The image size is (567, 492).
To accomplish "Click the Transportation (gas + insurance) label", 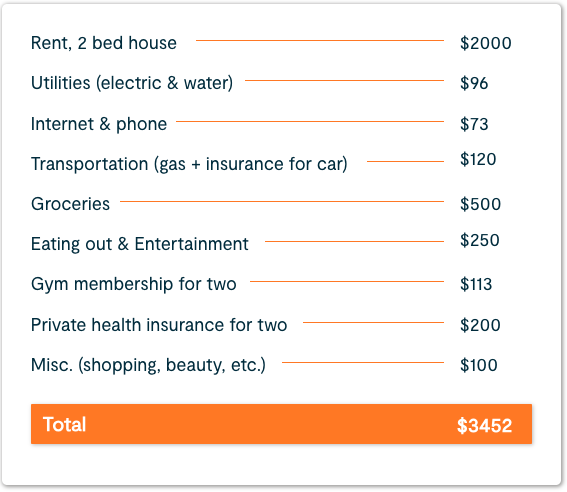I will (189, 164).
